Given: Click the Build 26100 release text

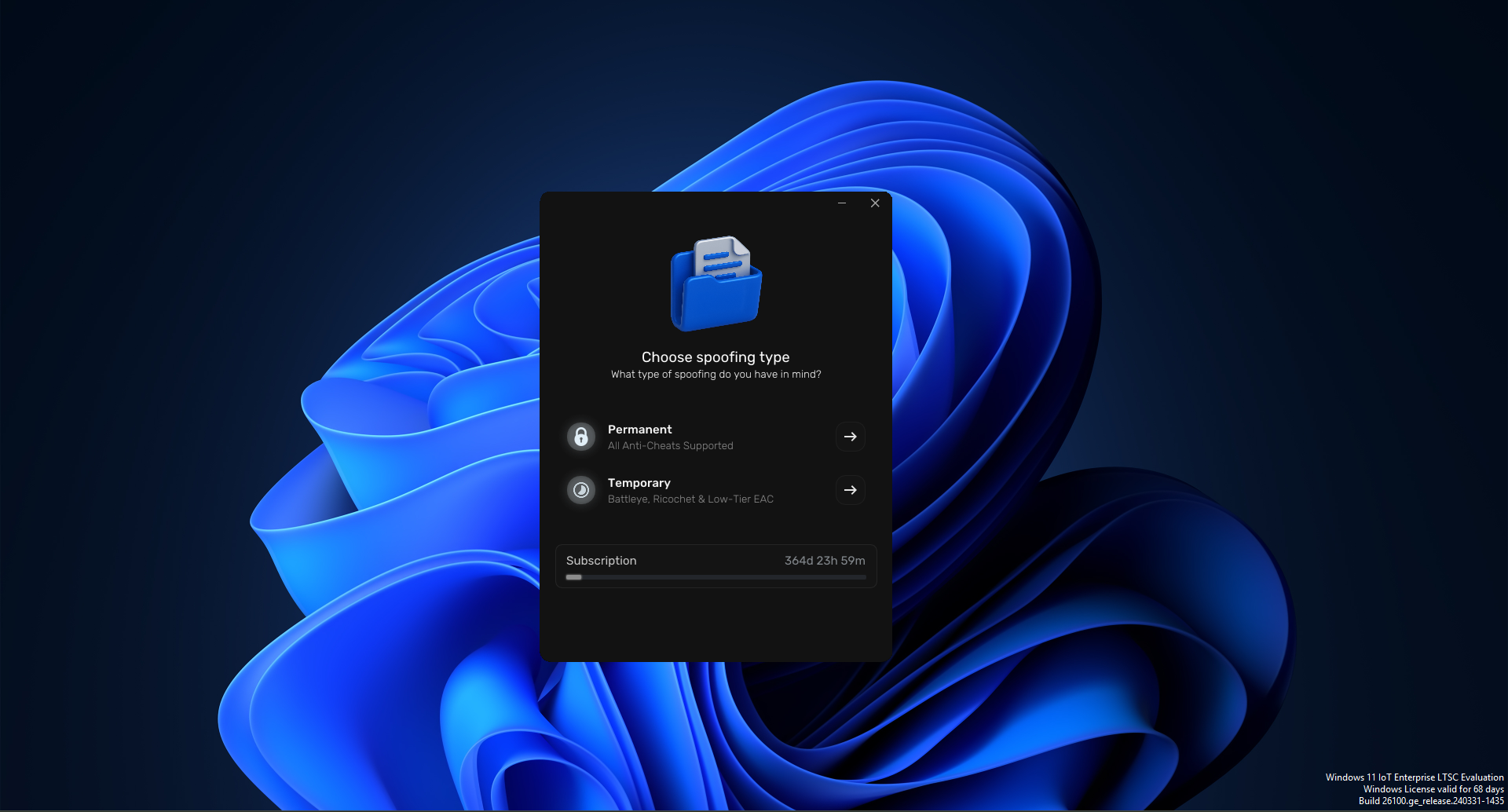Looking at the screenshot, I should point(1431,801).
